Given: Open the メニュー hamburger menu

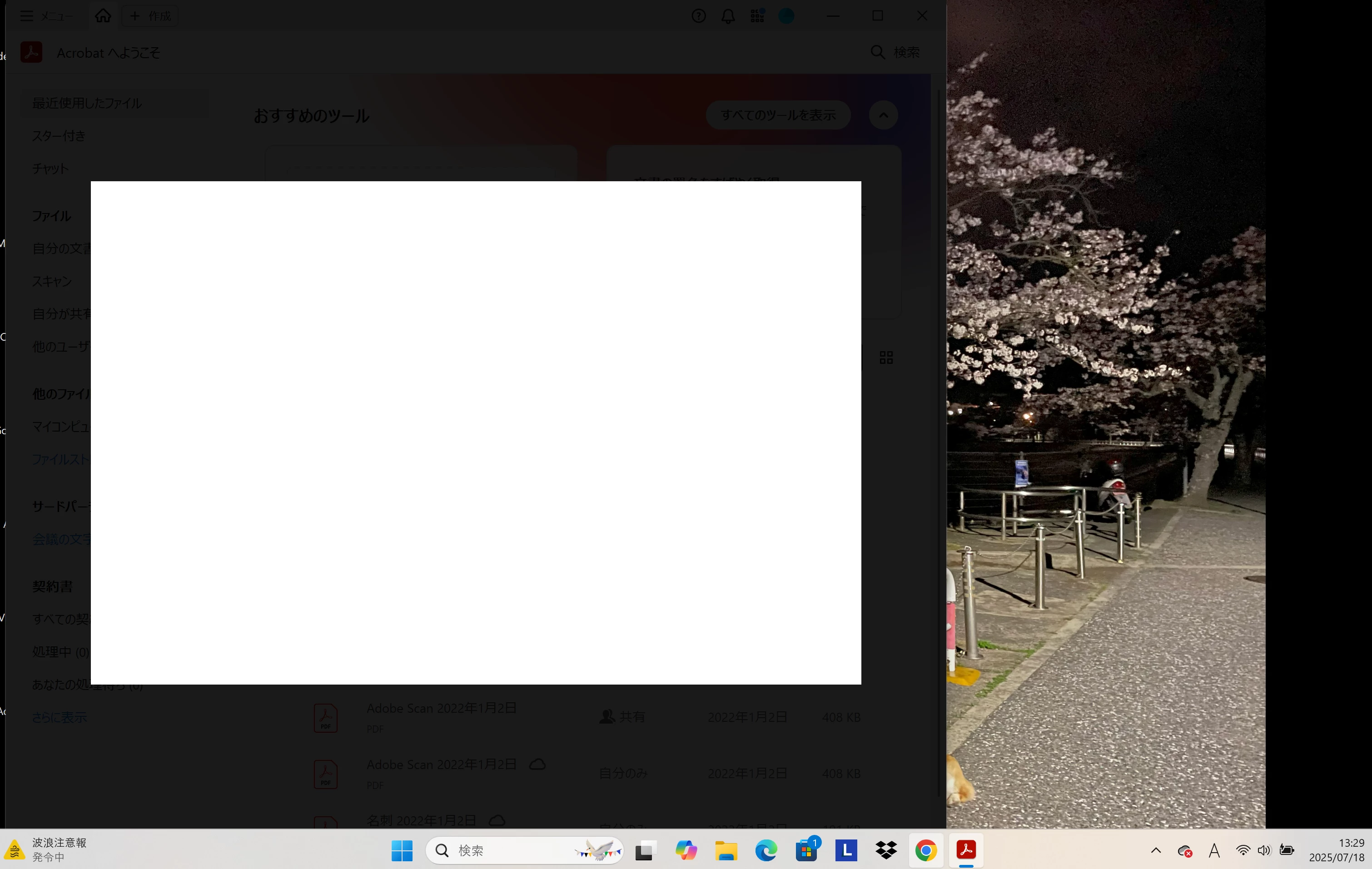Looking at the screenshot, I should pos(27,16).
